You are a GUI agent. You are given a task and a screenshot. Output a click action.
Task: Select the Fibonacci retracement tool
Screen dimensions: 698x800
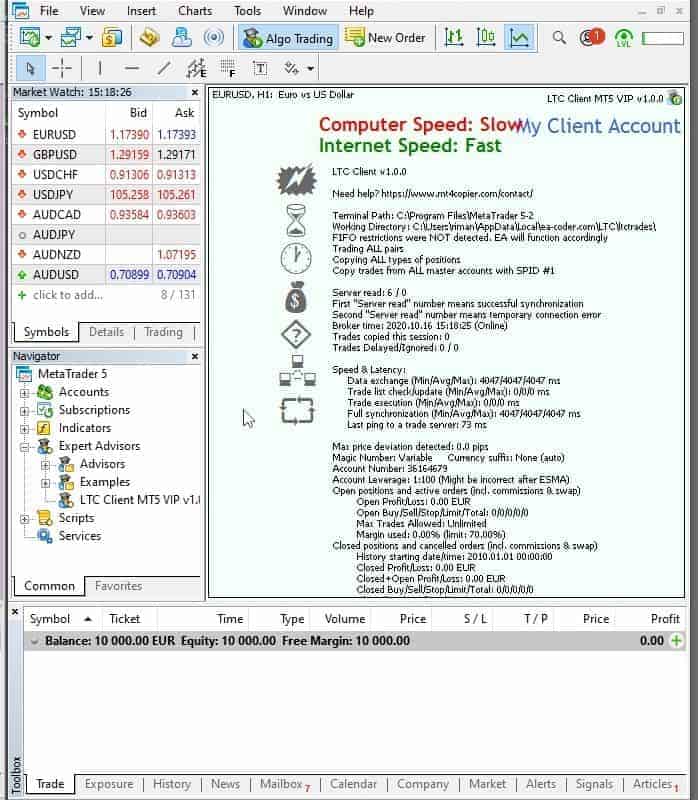tap(228, 68)
